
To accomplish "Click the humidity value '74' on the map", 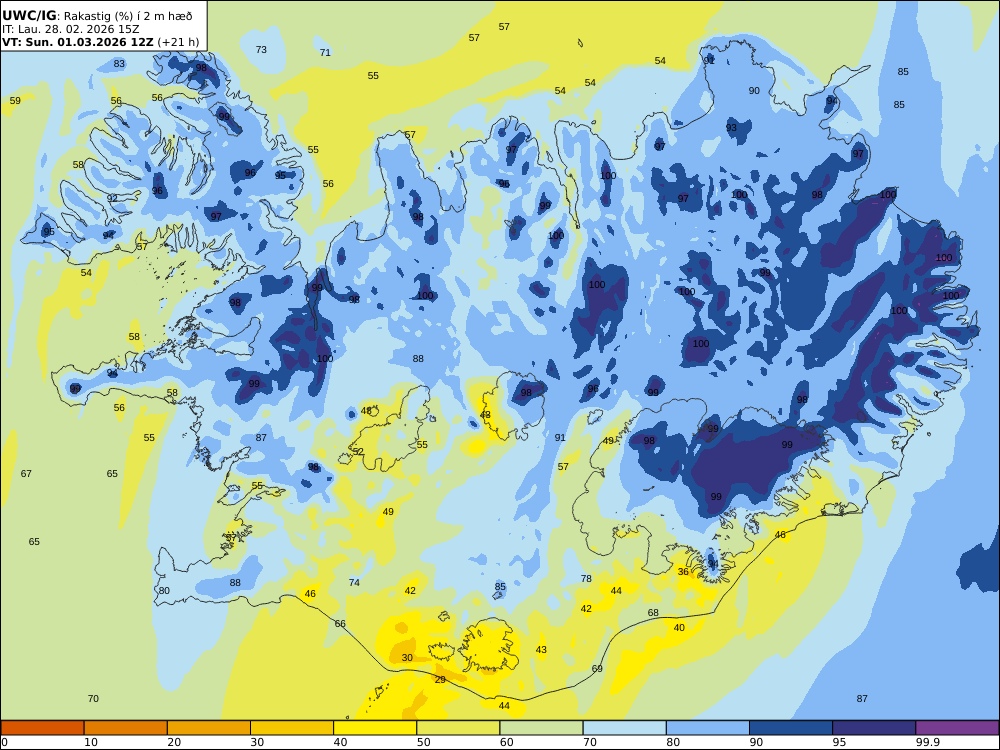I will tap(355, 583).
